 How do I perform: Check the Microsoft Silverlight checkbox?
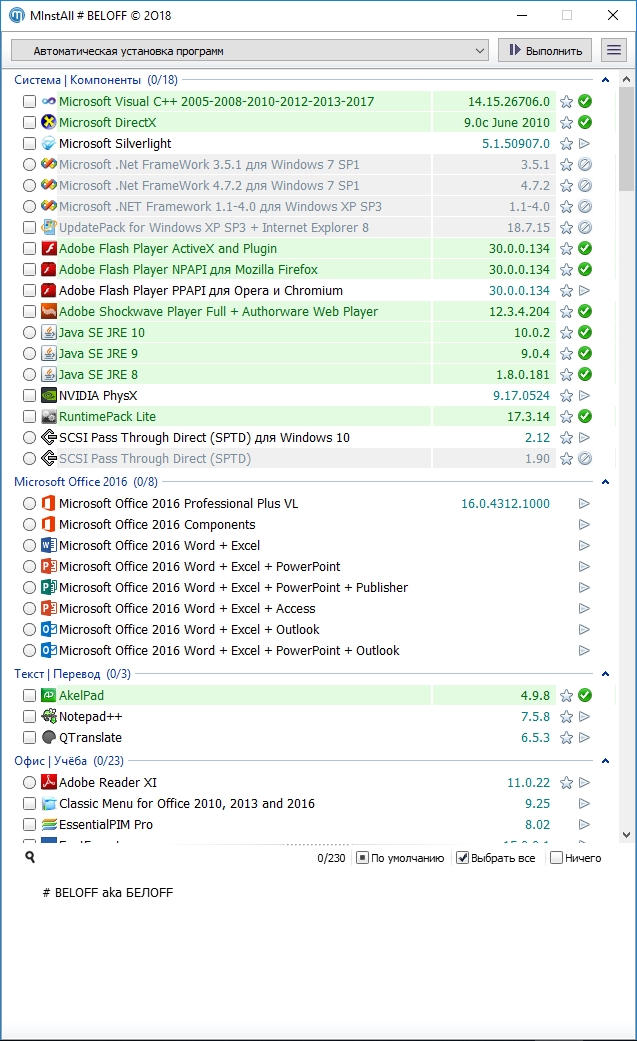pos(29,143)
